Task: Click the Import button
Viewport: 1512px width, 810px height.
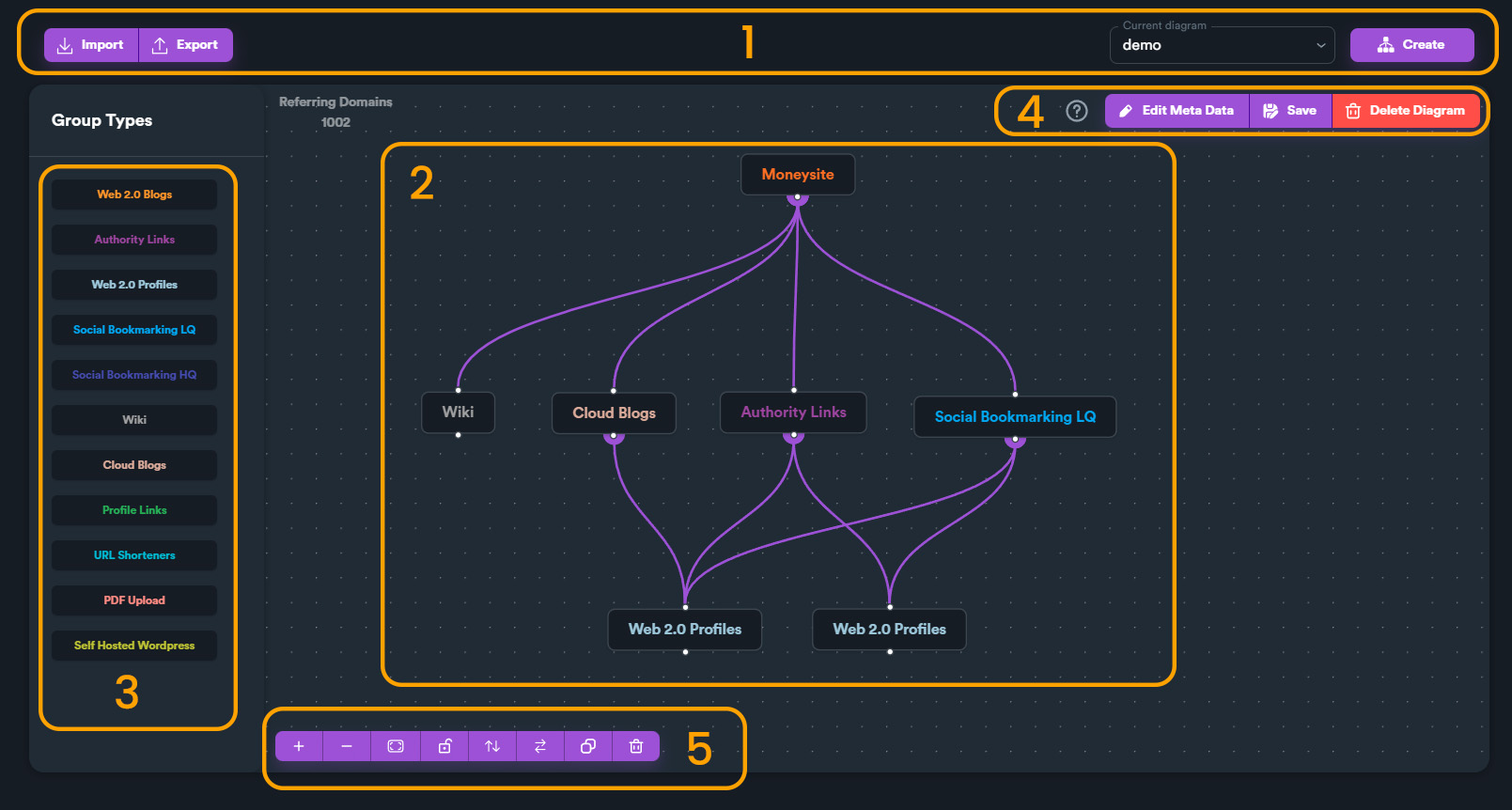Action: (x=91, y=45)
